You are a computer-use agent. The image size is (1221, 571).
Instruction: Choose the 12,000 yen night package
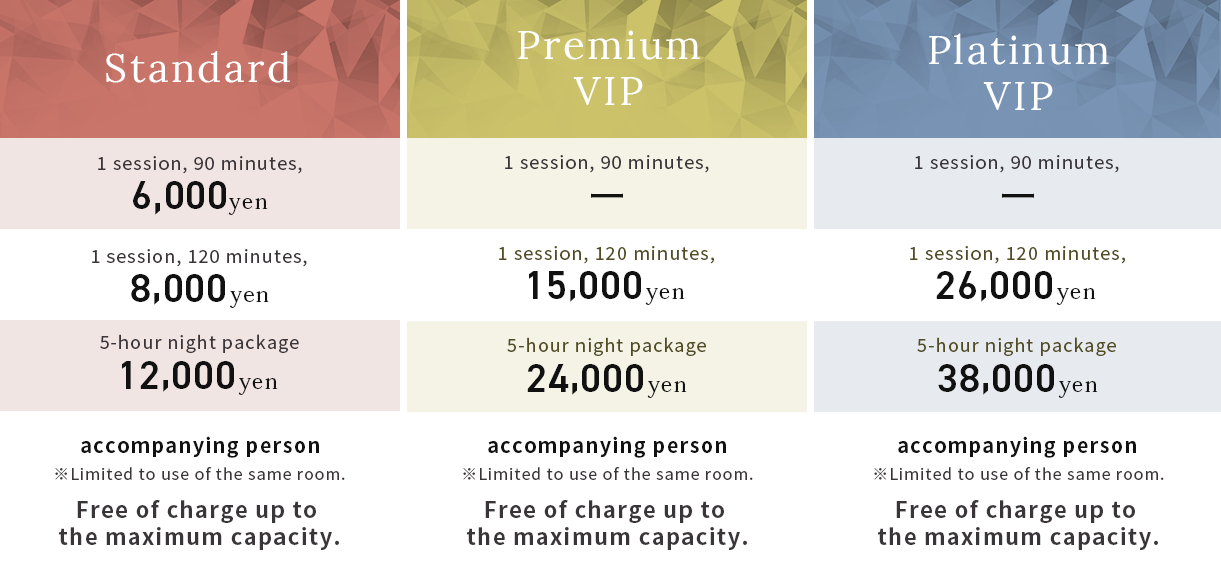pyautogui.click(x=199, y=377)
